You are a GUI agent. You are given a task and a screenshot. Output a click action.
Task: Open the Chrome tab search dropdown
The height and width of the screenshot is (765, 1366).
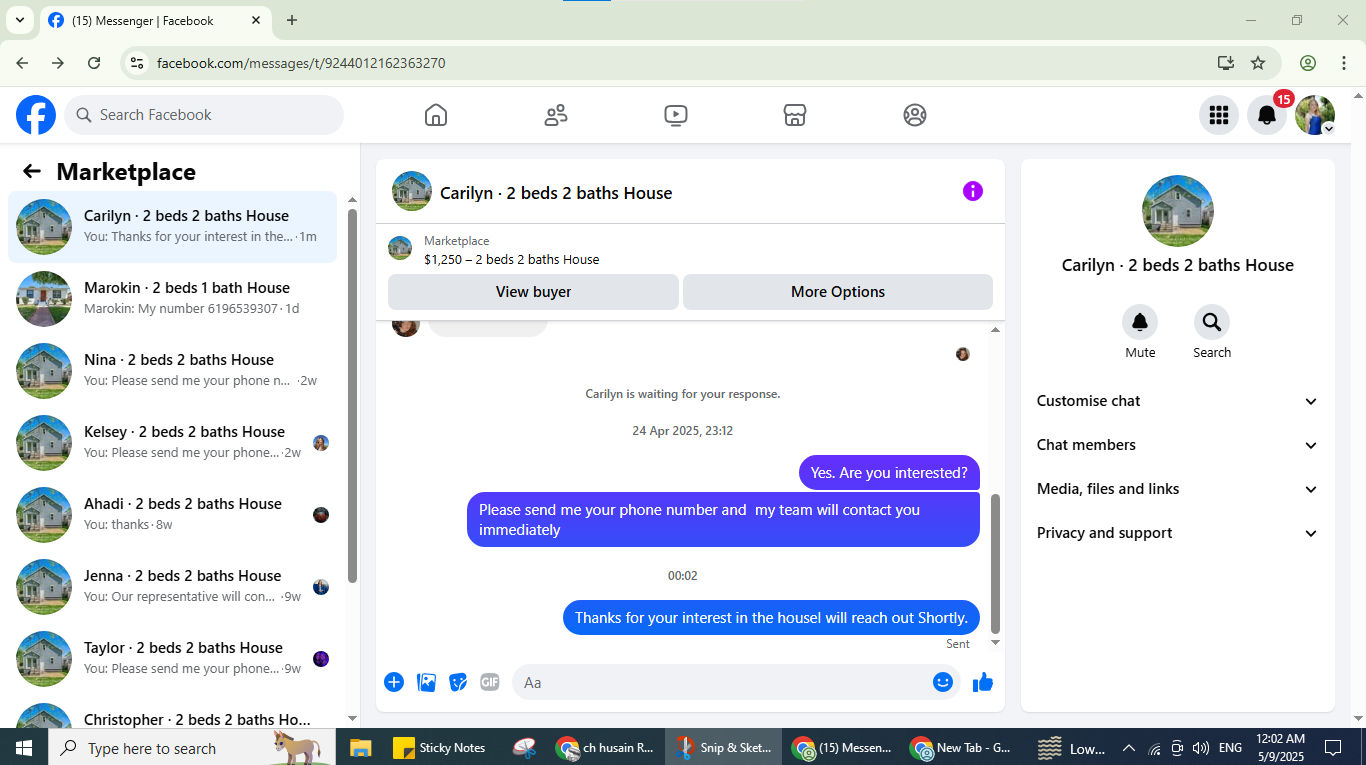coord(19,20)
